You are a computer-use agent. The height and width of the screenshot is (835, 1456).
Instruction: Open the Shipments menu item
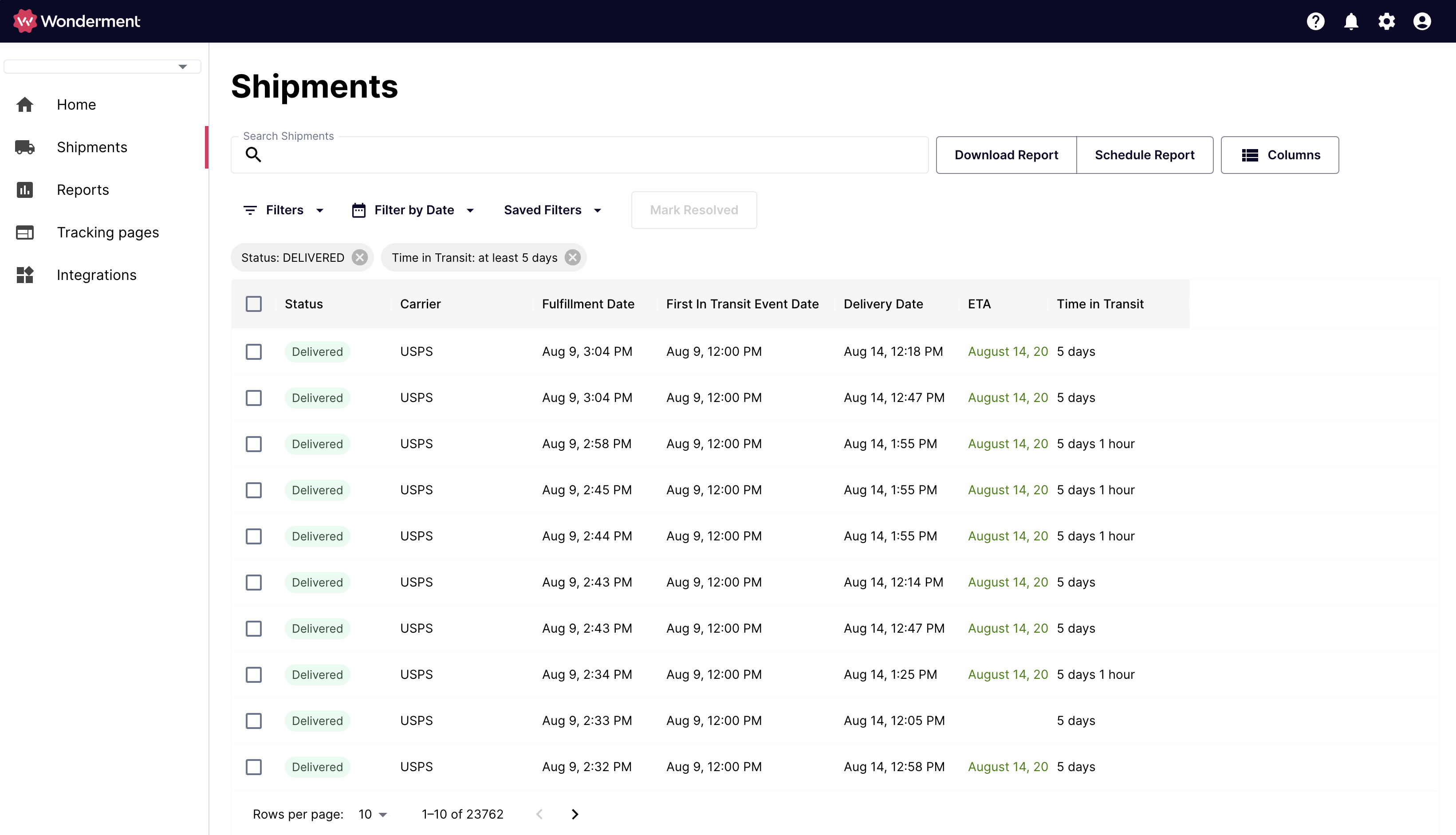point(92,147)
